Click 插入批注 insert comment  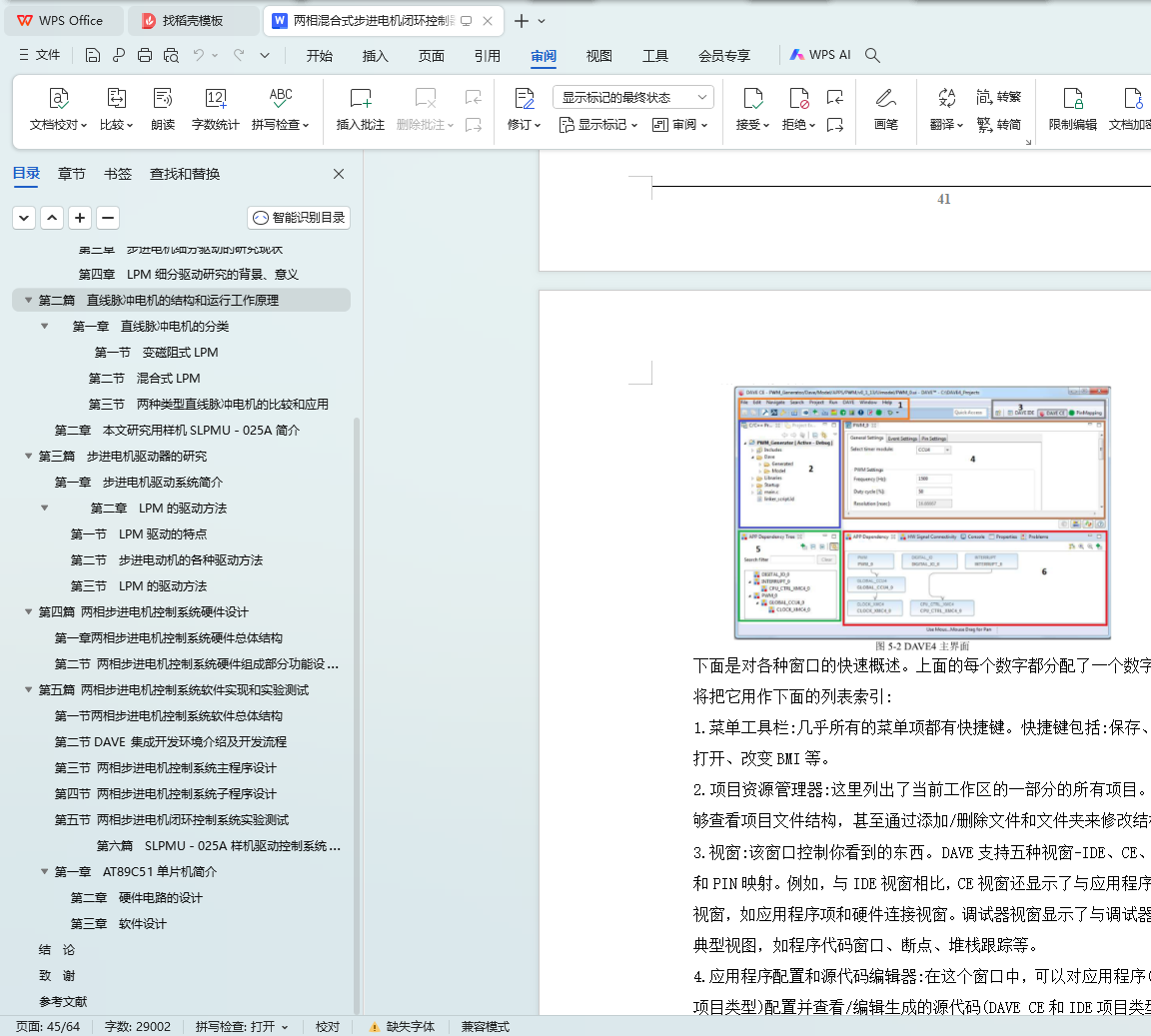click(360, 110)
